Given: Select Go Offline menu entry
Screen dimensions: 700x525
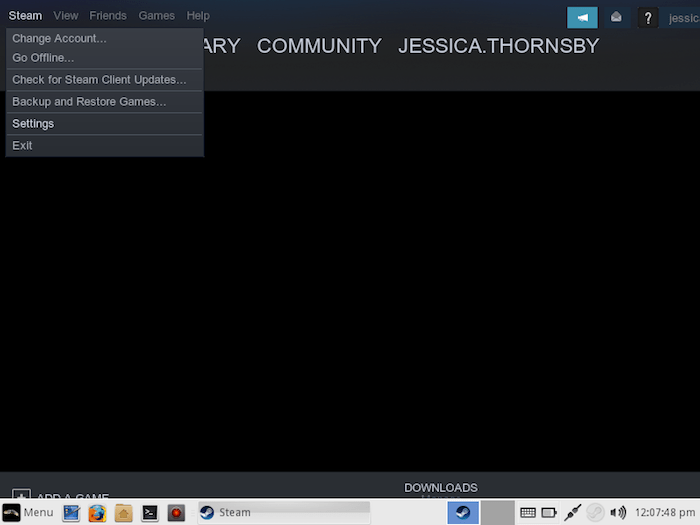Looking at the screenshot, I should 104,58.
